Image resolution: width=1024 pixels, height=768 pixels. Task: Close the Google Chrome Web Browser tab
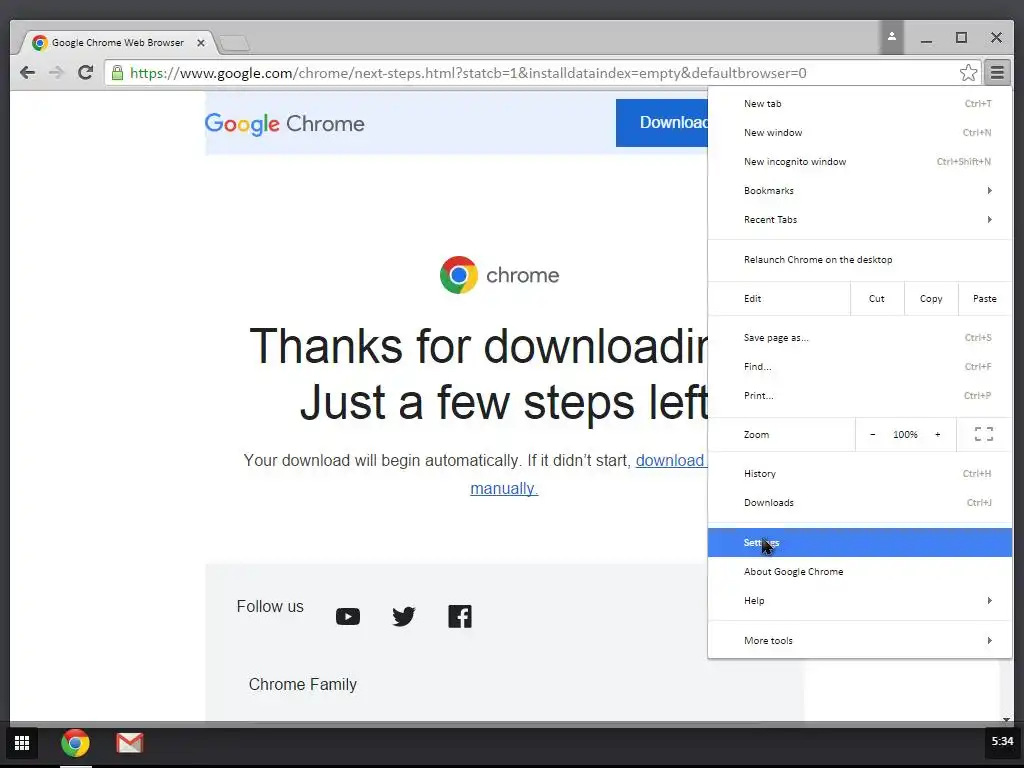tap(201, 42)
